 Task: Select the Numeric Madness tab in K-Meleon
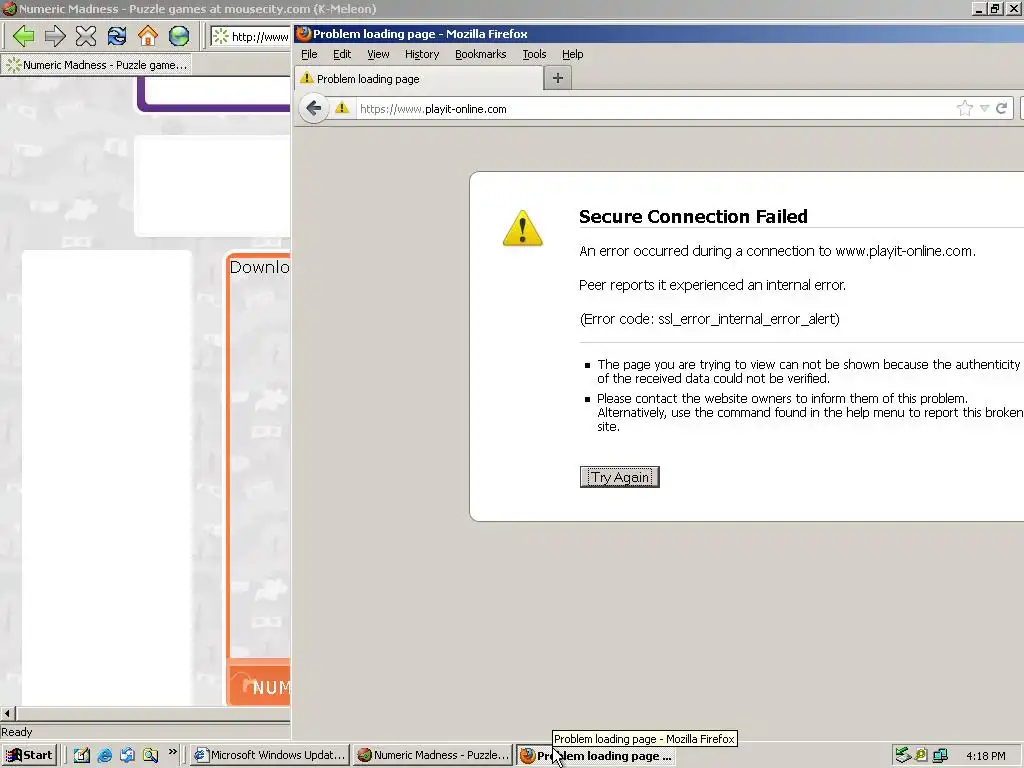click(x=97, y=65)
